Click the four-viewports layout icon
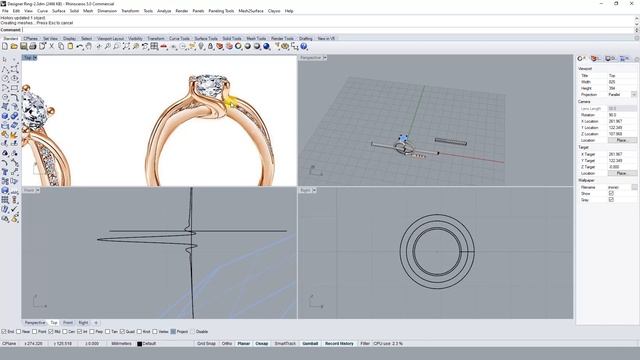This screenshot has height=360, width=640. click(154, 47)
